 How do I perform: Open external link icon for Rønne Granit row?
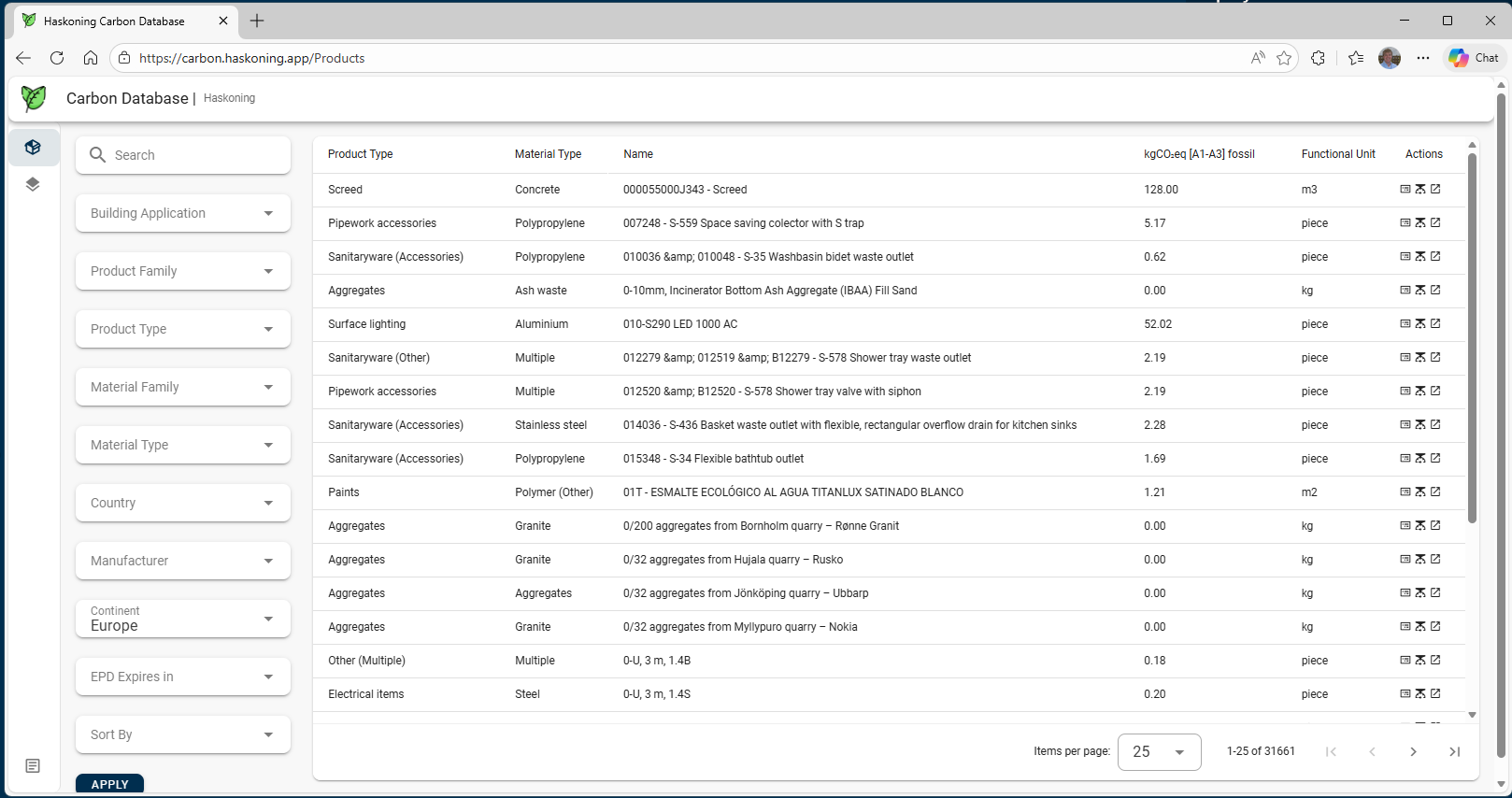tap(1435, 525)
